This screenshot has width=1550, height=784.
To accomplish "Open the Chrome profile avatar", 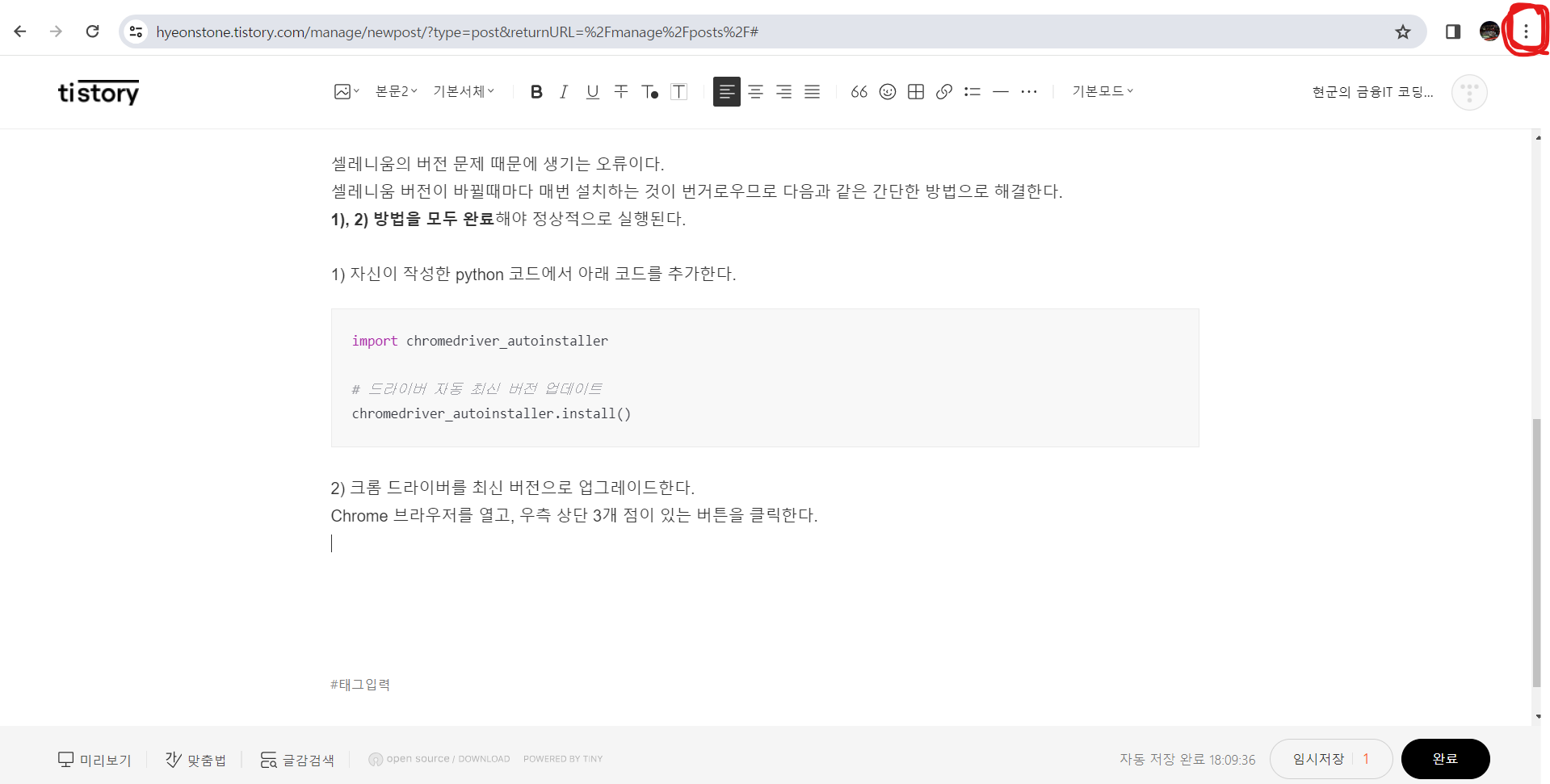I will 1489,31.
